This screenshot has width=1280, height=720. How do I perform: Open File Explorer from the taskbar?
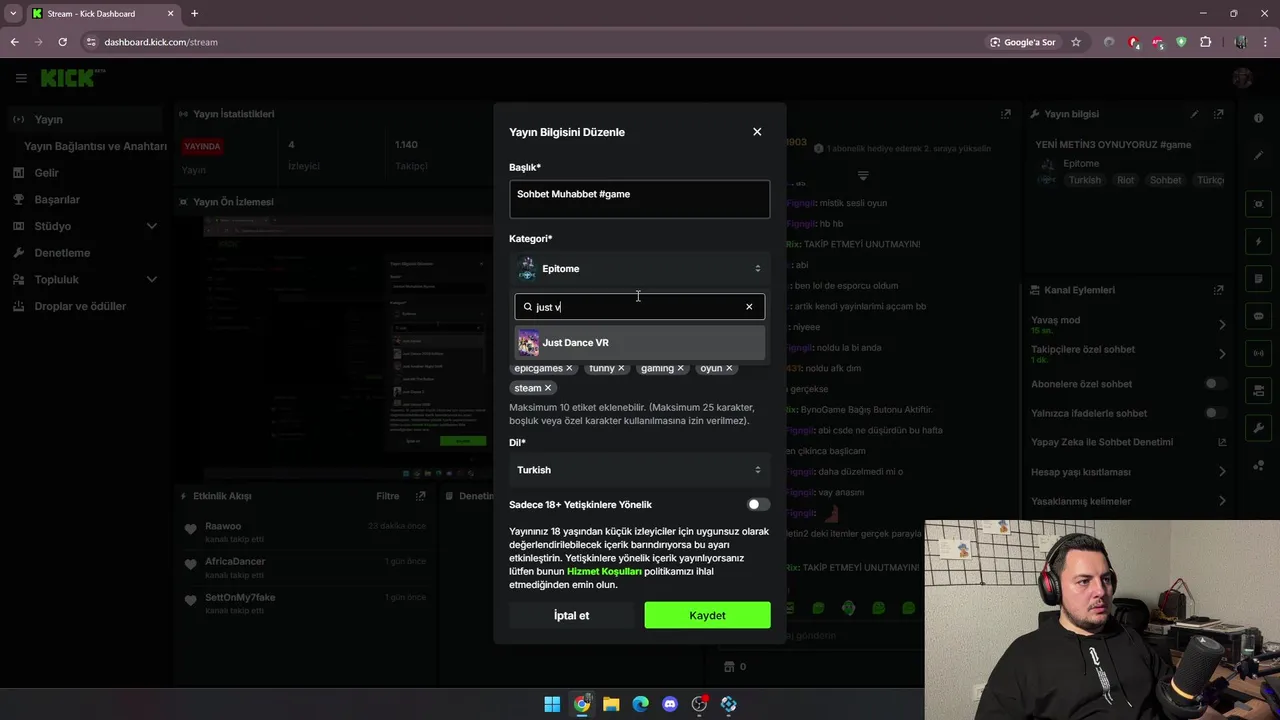[x=611, y=704]
